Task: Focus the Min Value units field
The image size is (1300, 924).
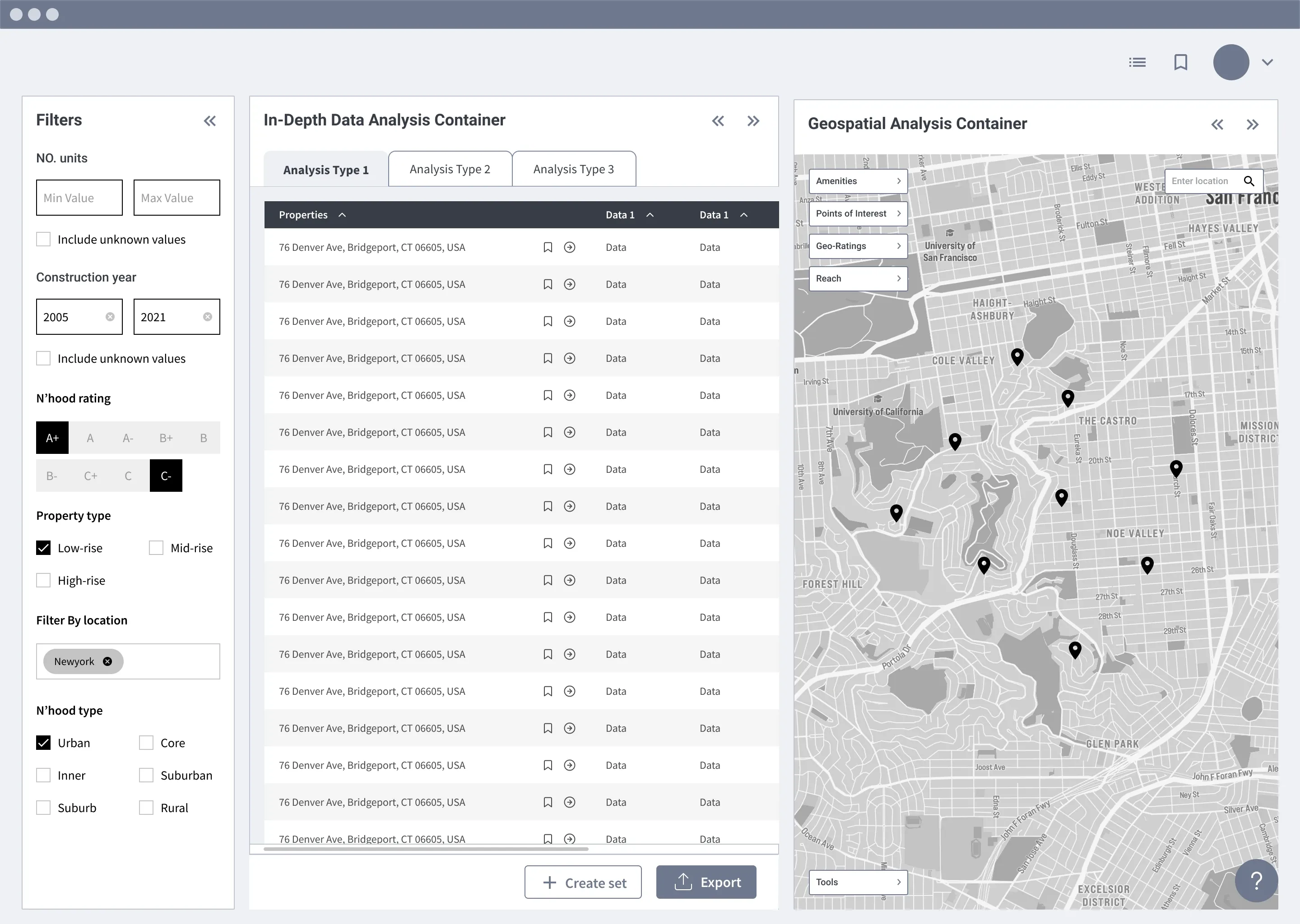Action: pos(79,198)
